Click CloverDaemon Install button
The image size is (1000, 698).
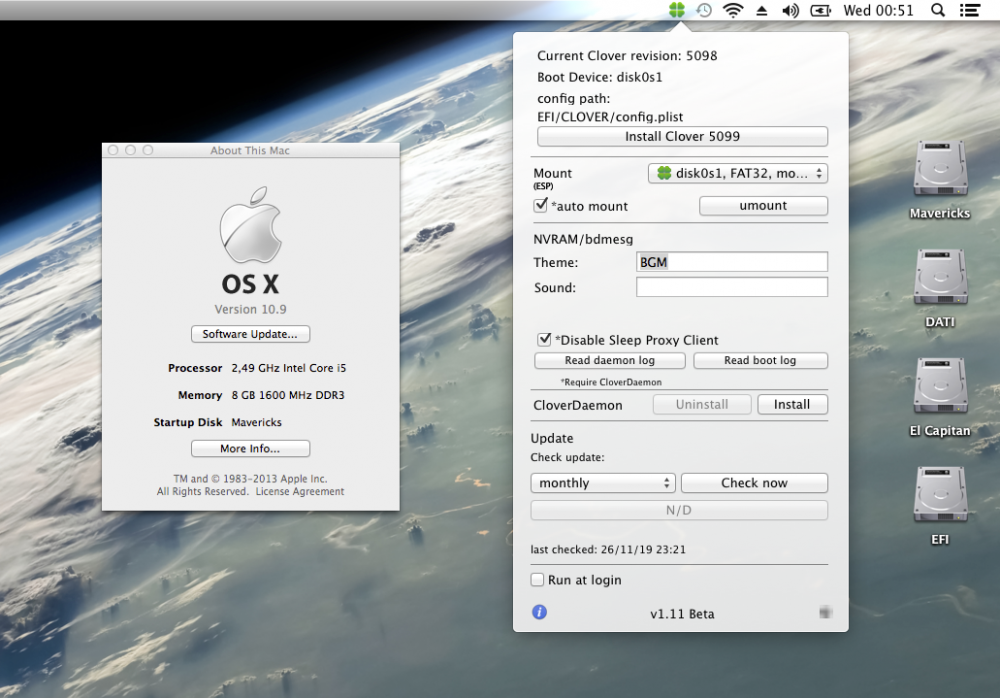[792, 405]
